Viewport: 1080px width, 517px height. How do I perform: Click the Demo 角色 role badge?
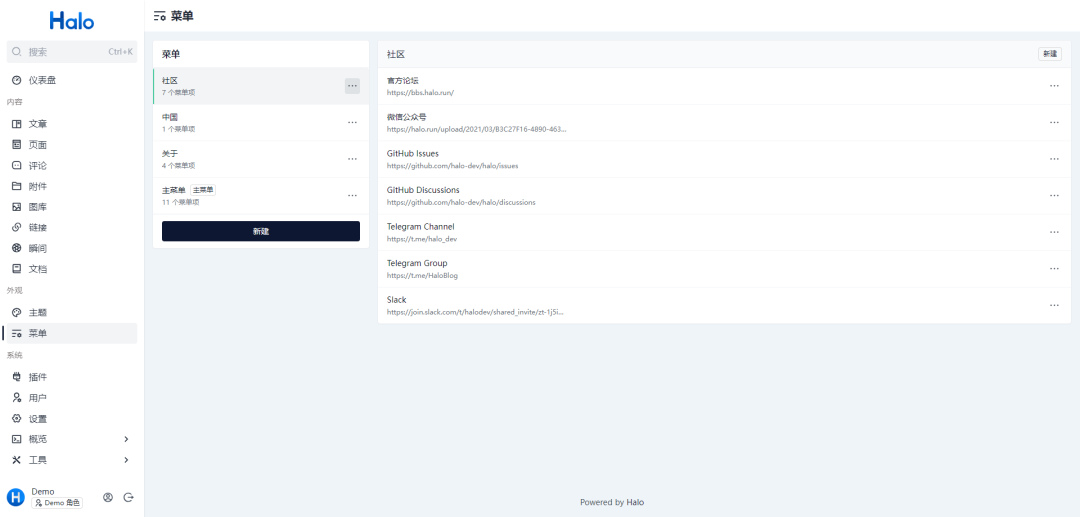(x=56, y=503)
